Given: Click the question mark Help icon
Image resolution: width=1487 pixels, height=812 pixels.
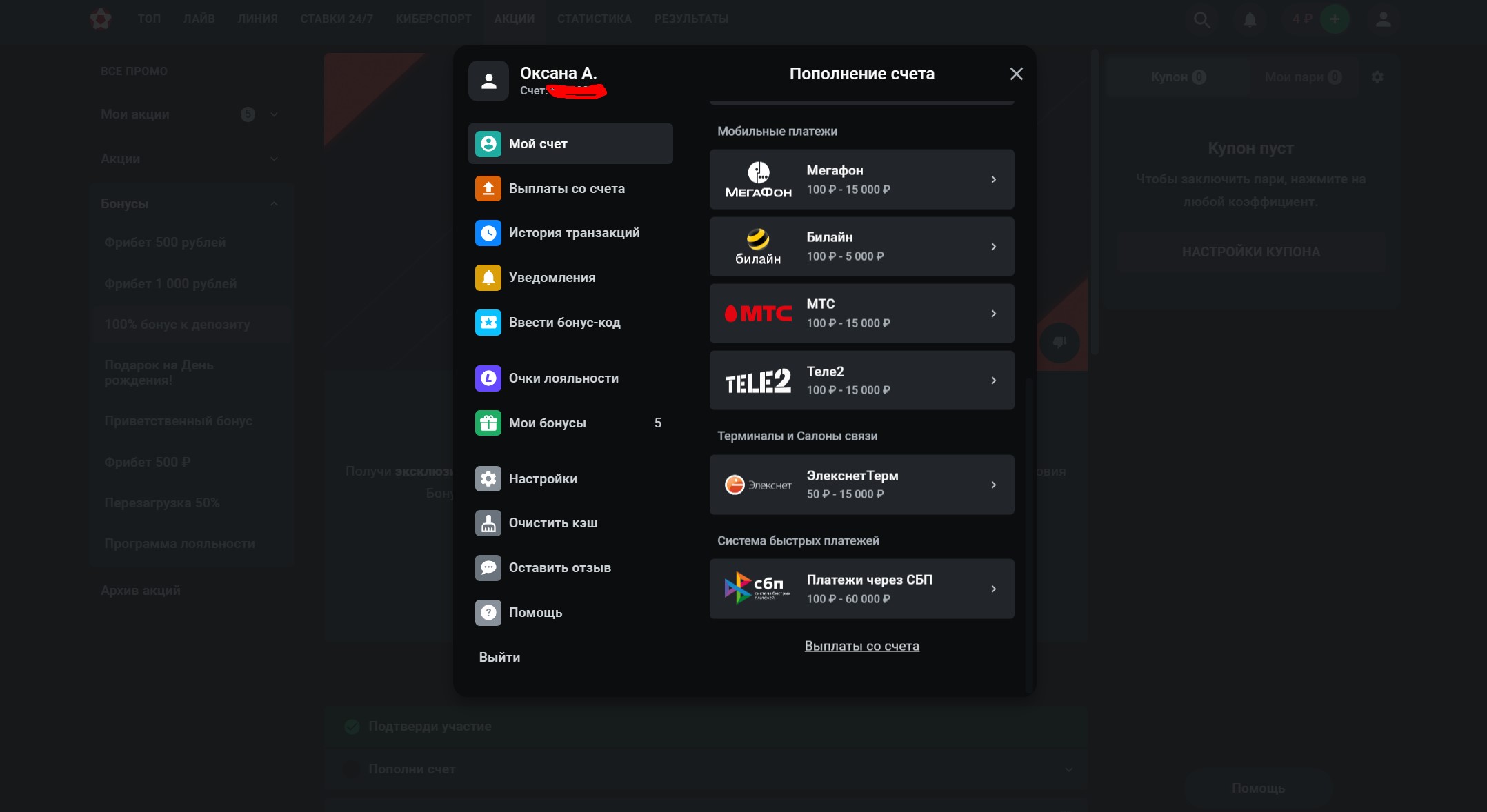Looking at the screenshot, I should [488, 612].
